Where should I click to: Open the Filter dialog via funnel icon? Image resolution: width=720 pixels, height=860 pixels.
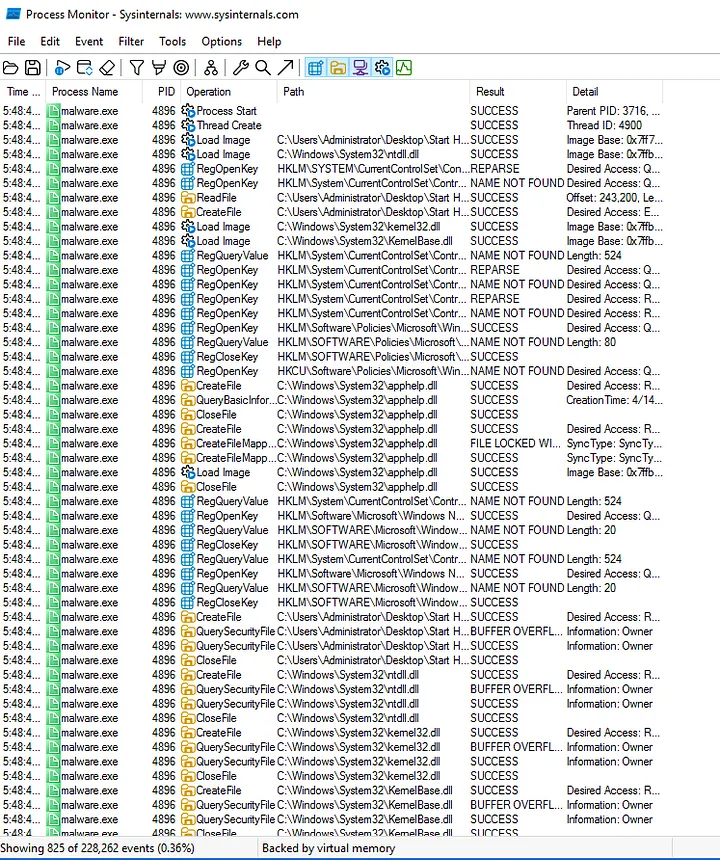coord(137,68)
